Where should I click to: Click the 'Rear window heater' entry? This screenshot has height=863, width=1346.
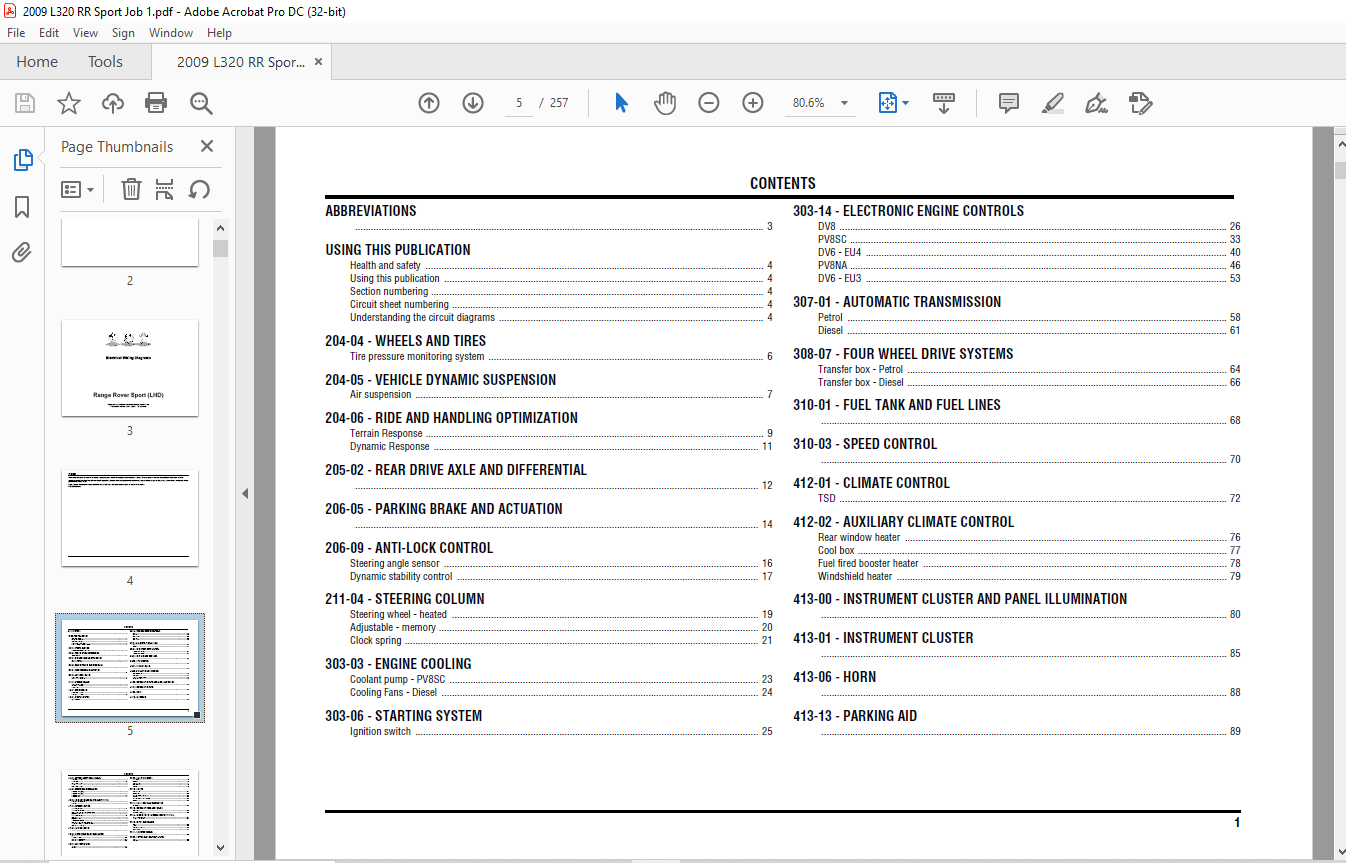click(x=859, y=538)
